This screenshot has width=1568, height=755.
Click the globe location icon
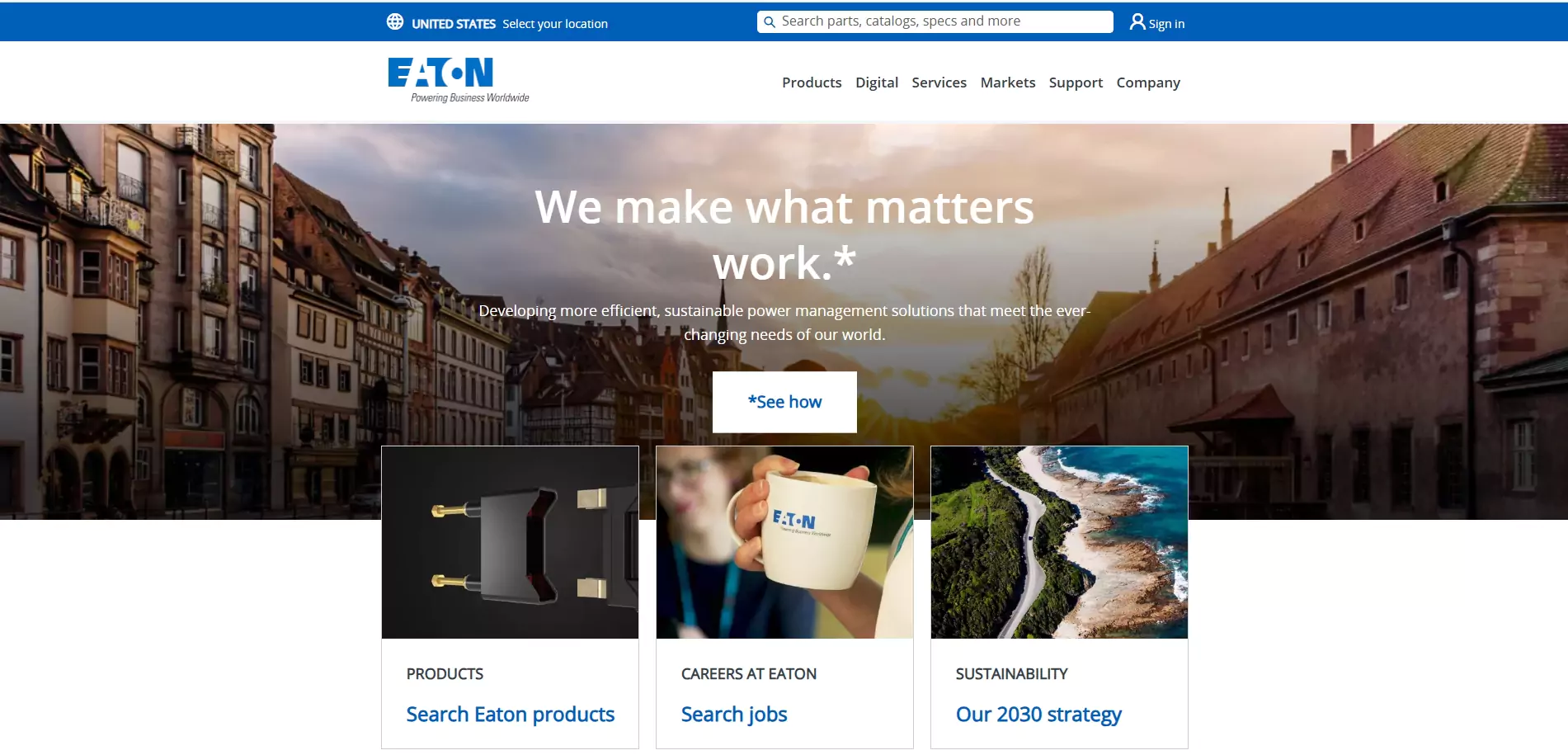pos(395,22)
